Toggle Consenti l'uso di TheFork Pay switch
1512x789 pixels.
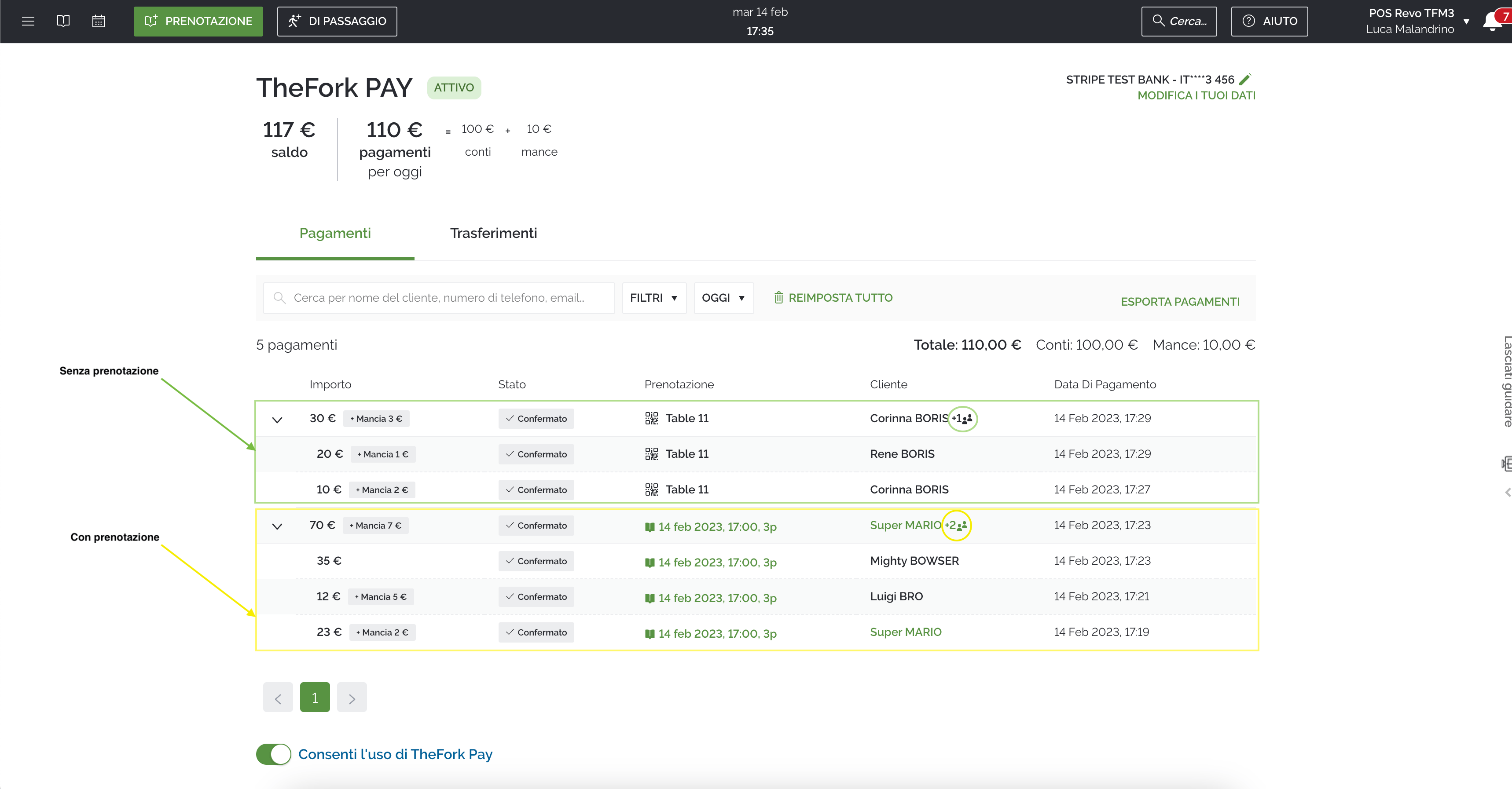pos(274,754)
